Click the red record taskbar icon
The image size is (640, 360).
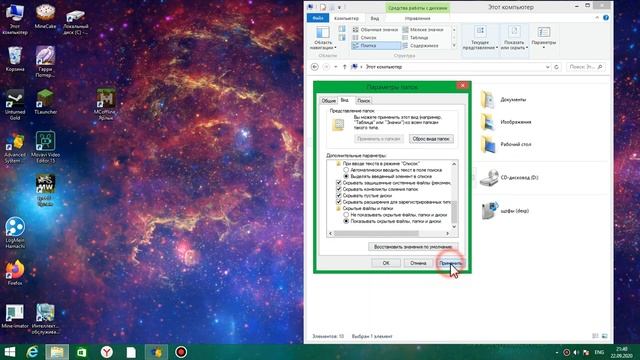(181, 352)
